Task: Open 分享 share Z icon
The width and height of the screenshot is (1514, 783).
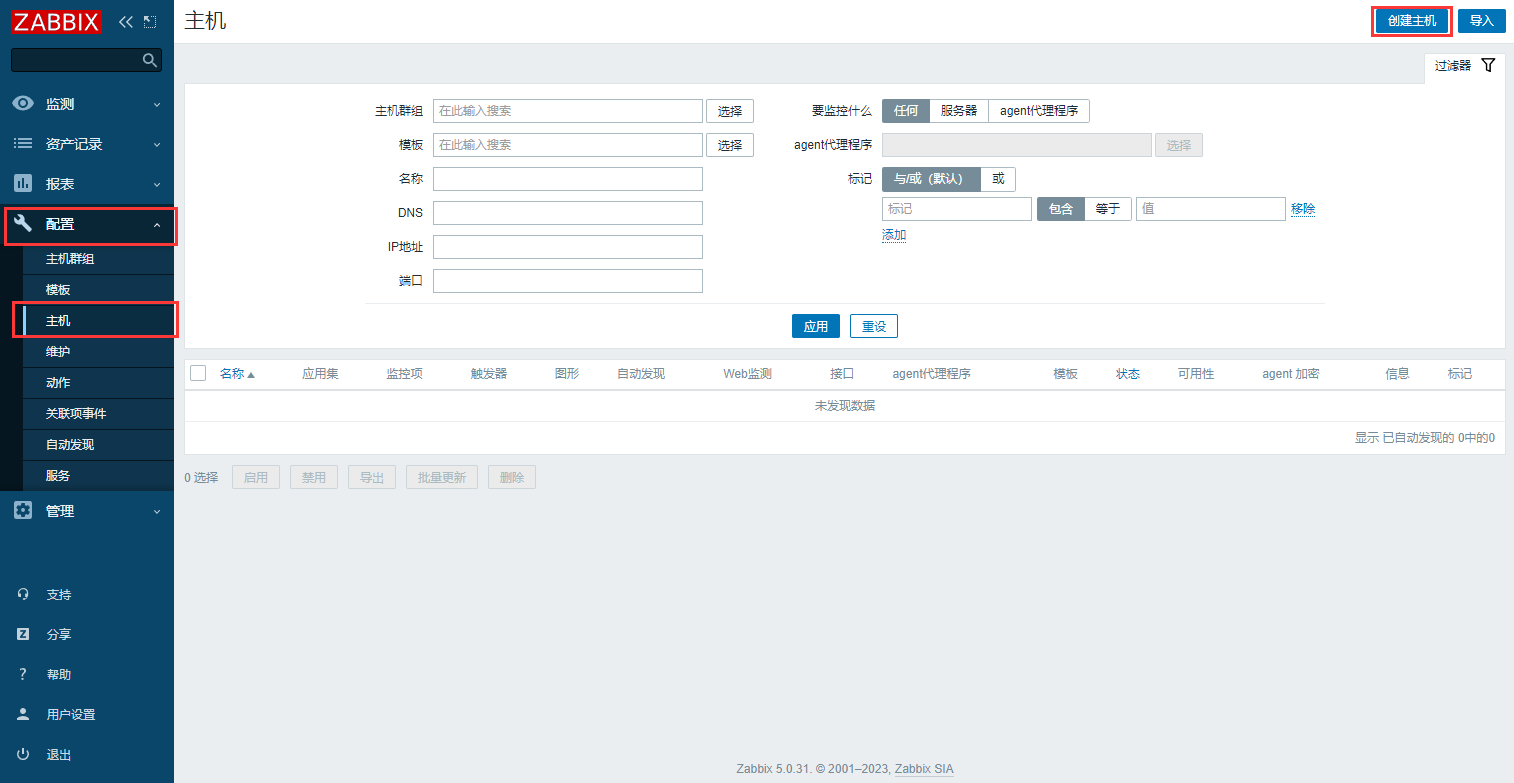Action: [x=23, y=634]
